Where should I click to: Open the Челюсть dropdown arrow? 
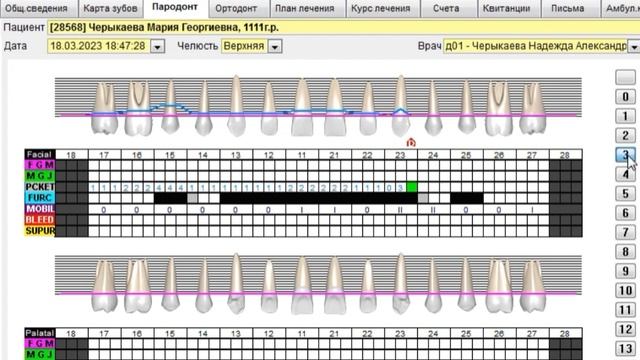click(x=275, y=46)
